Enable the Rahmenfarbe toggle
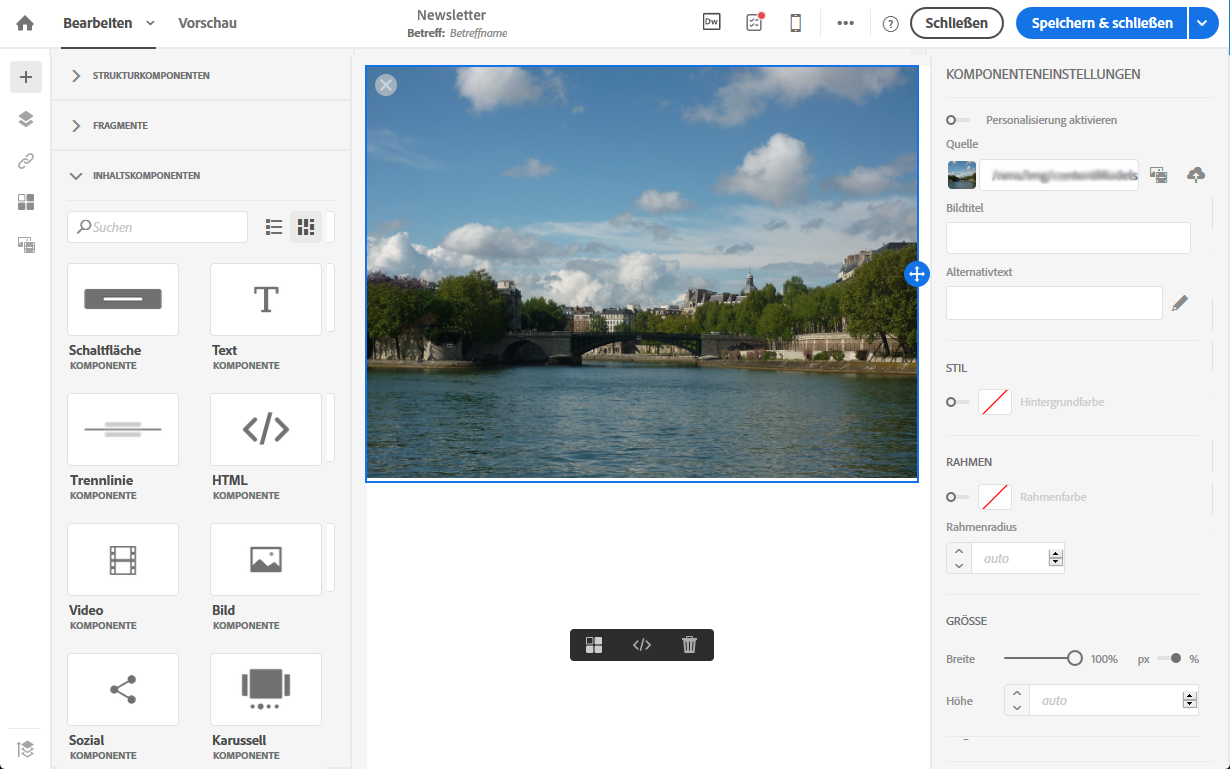This screenshot has height=769, width=1230. [958, 497]
